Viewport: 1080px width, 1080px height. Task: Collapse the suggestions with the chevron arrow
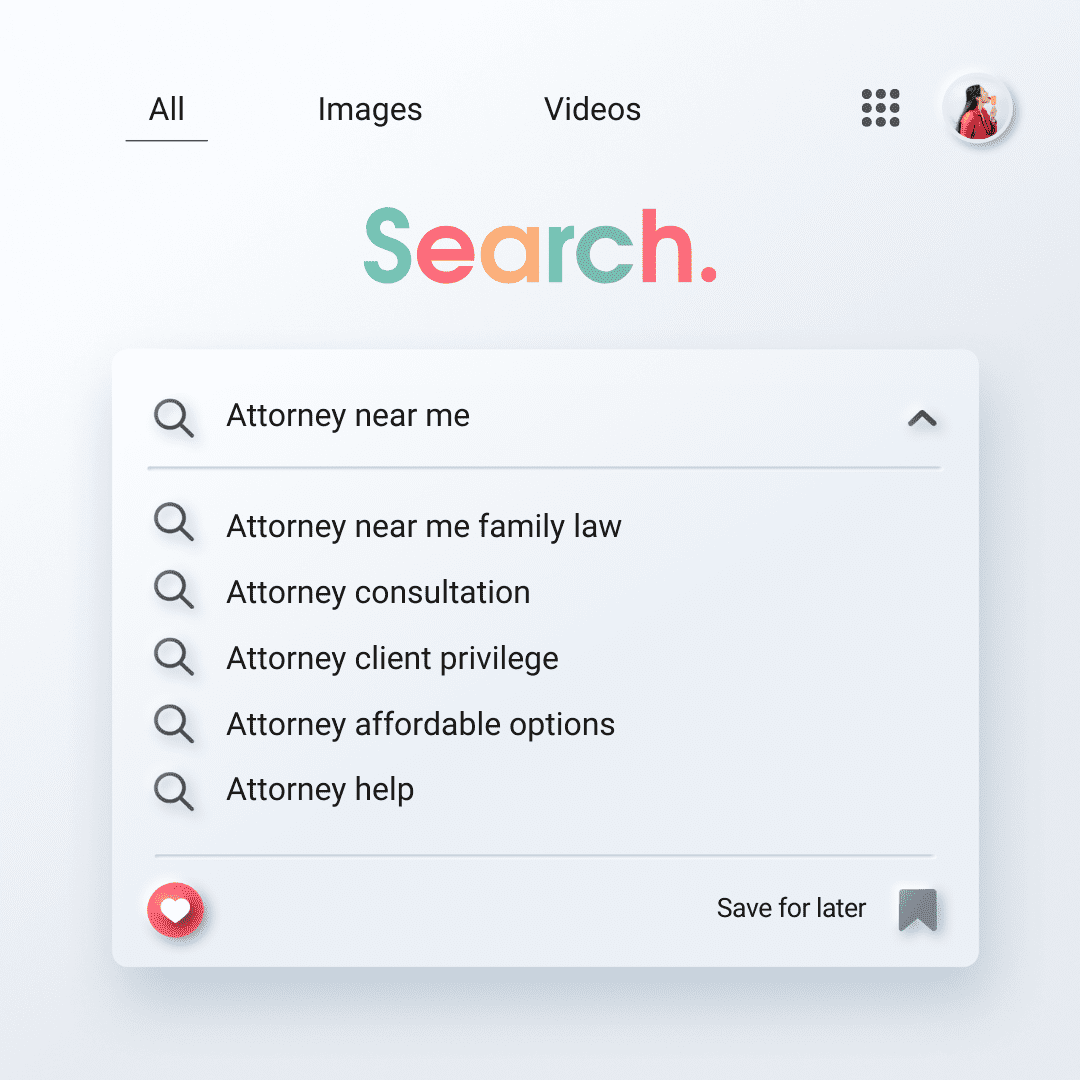921,418
